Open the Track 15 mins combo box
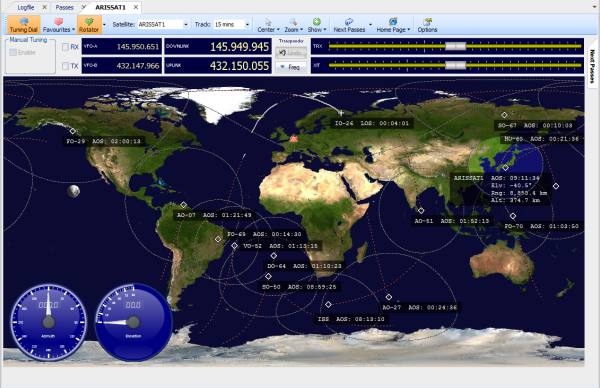This screenshot has height=388, width=600. 232,24
